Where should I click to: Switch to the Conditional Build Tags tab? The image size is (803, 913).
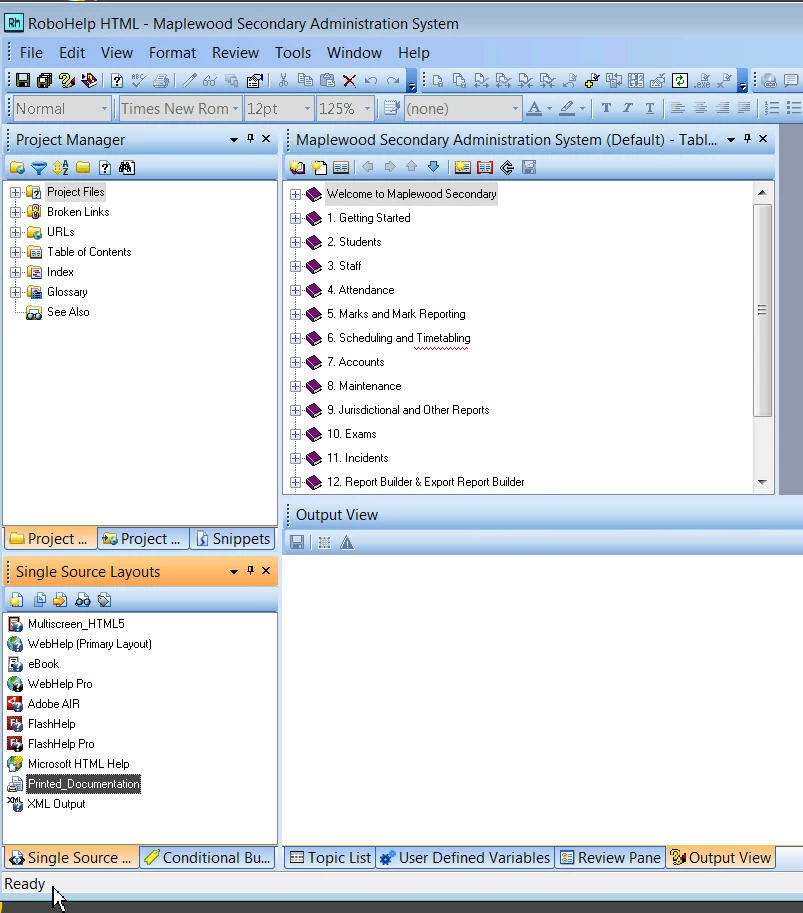[x=207, y=858]
